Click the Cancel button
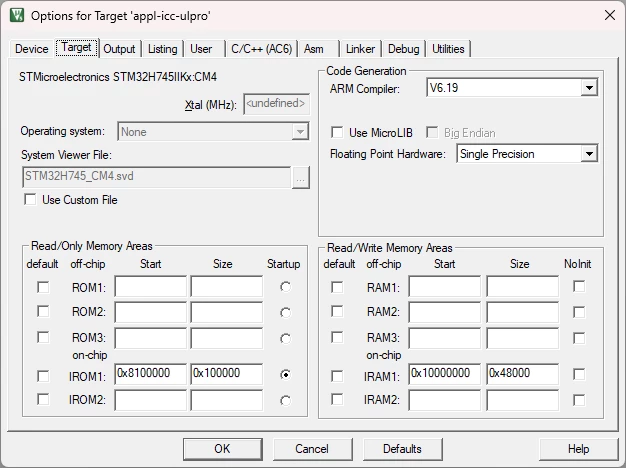This screenshot has height=468, width=626. pos(313,449)
